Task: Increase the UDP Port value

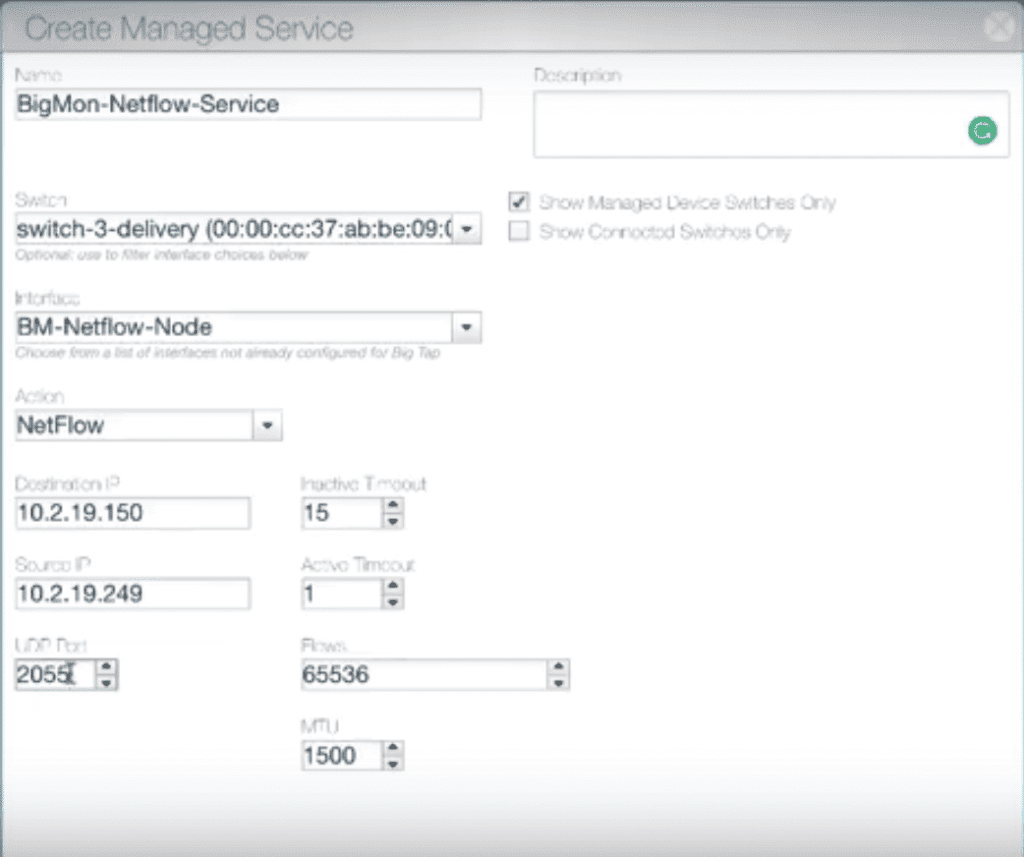Action: coord(106,667)
